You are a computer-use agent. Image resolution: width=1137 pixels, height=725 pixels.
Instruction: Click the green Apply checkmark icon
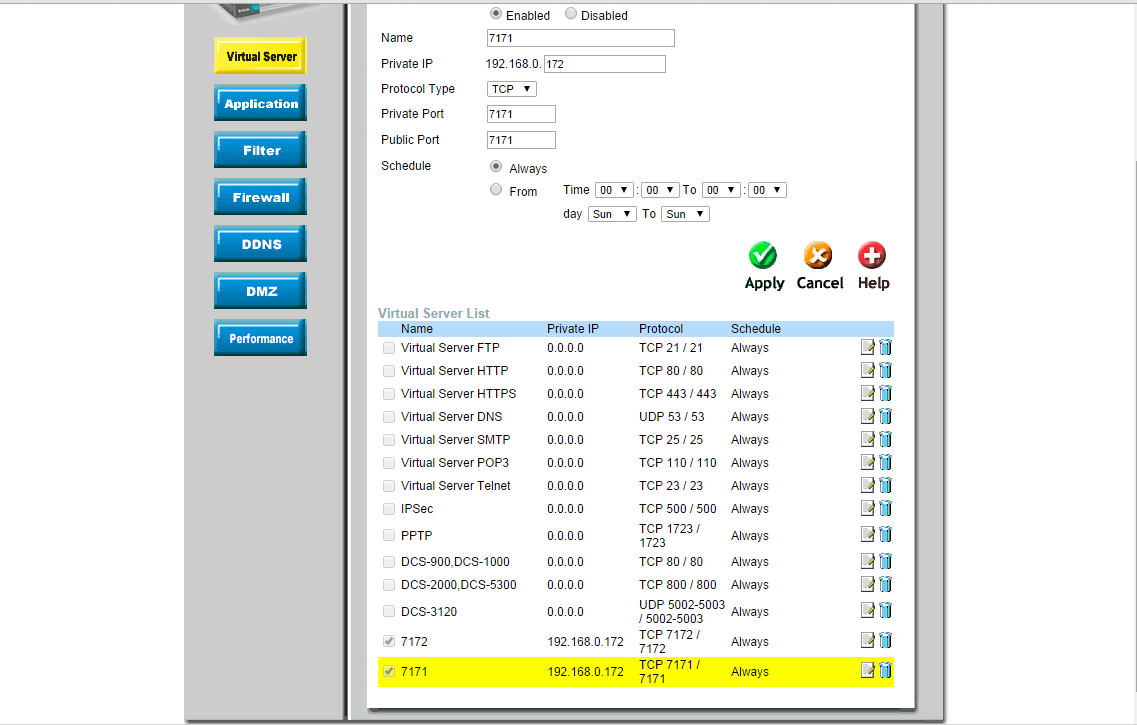tap(763, 255)
